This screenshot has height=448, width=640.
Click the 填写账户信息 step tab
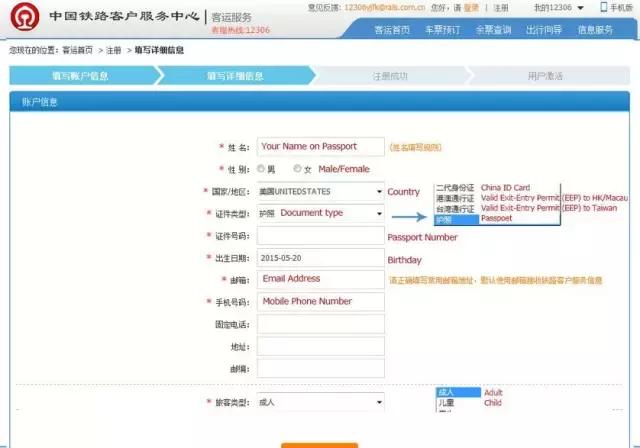tap(80, 76)
